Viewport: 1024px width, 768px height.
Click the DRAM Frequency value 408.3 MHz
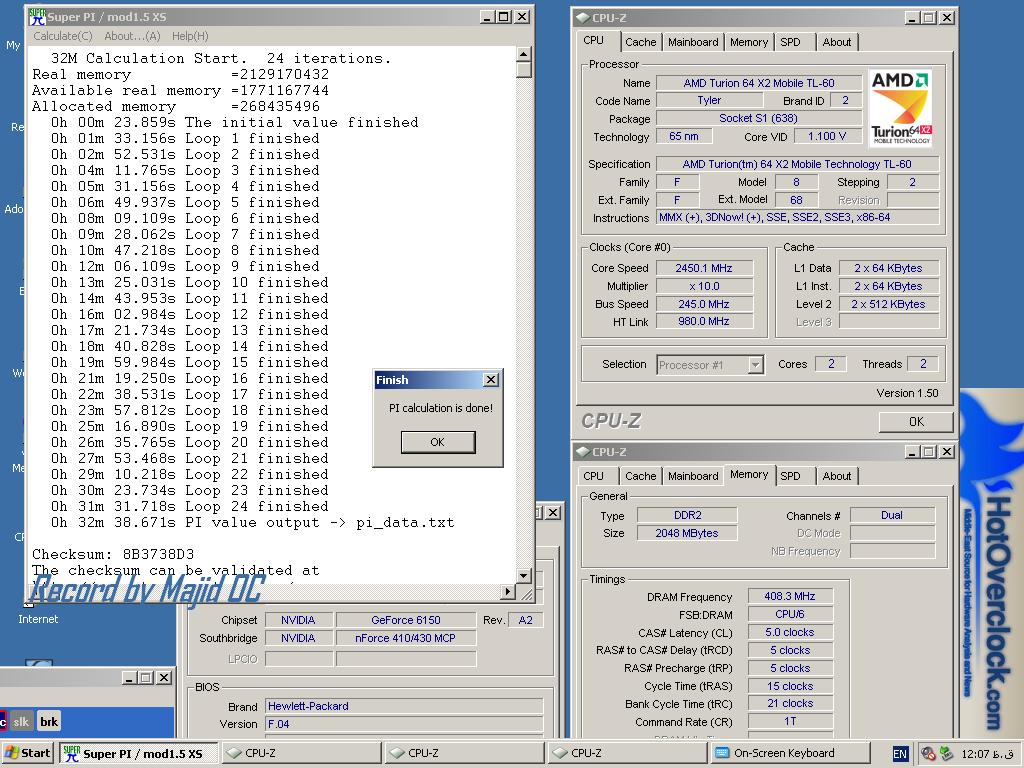point(790,596)
